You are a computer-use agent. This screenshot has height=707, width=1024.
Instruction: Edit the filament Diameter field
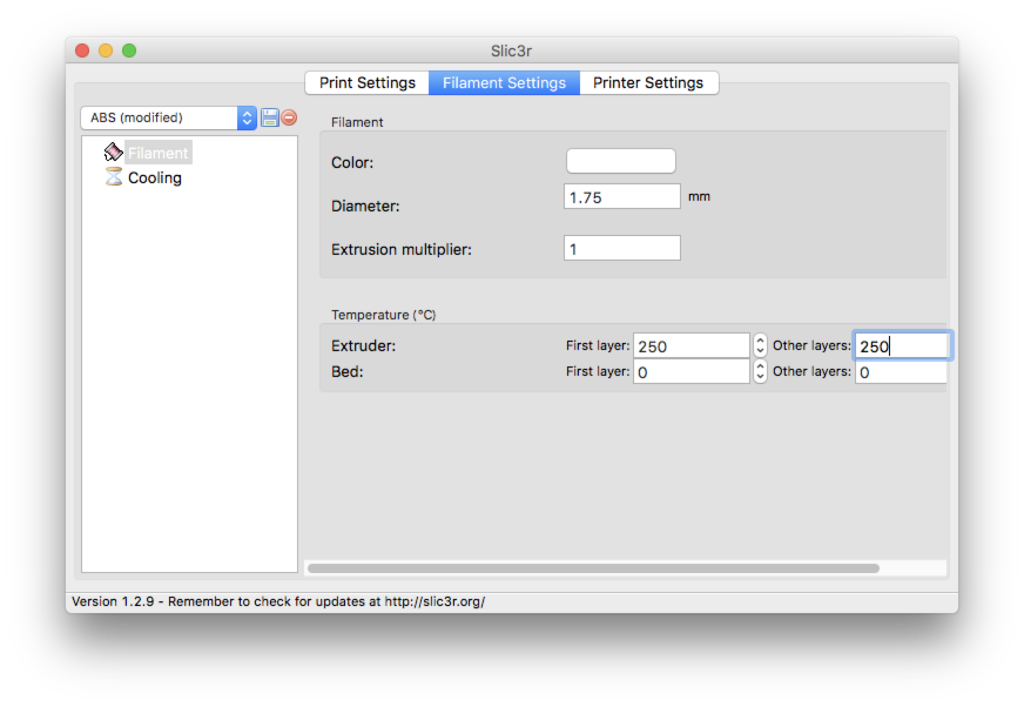pos(622,196)
